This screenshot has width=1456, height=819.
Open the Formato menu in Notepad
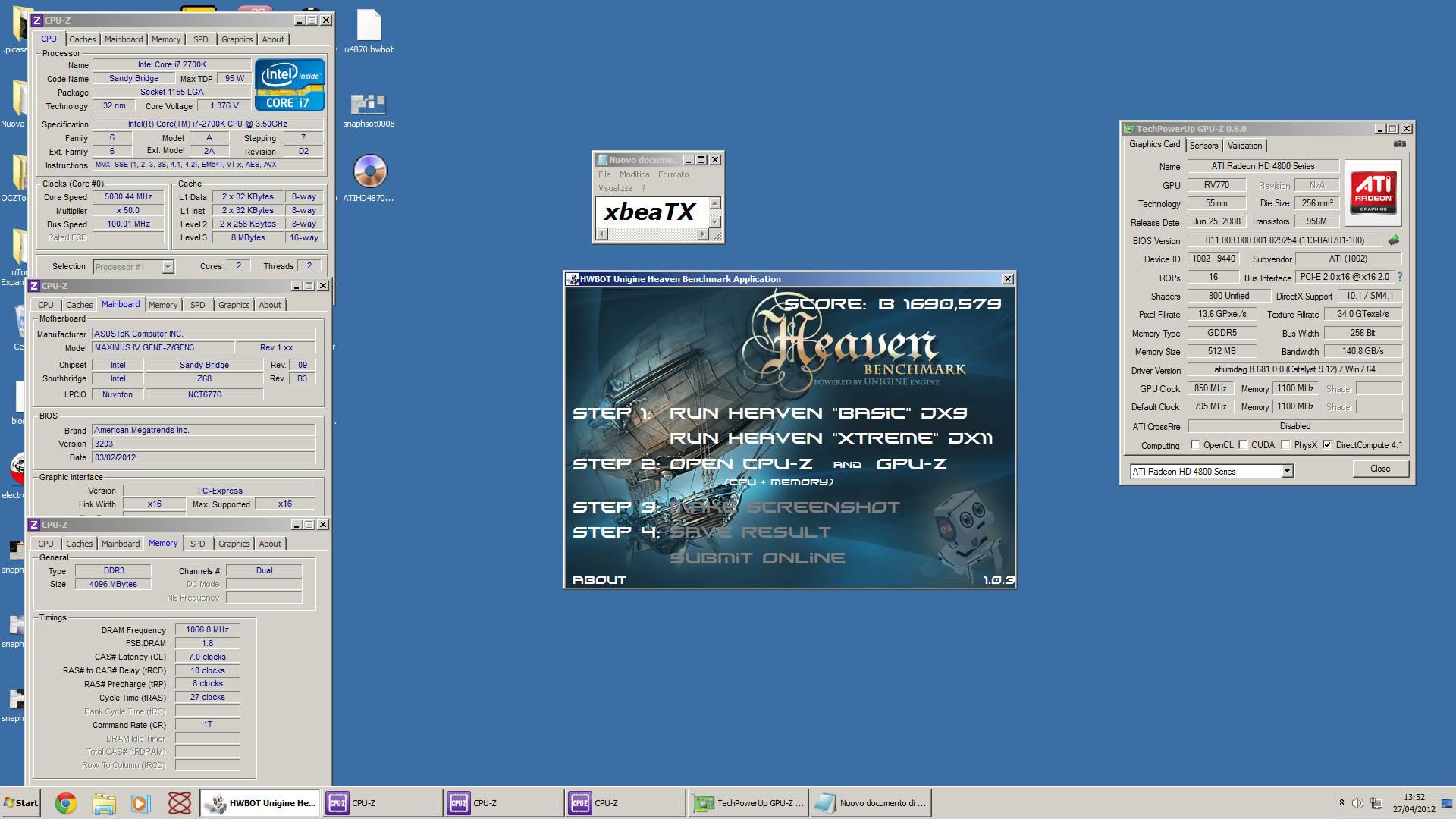coord(673,174)
